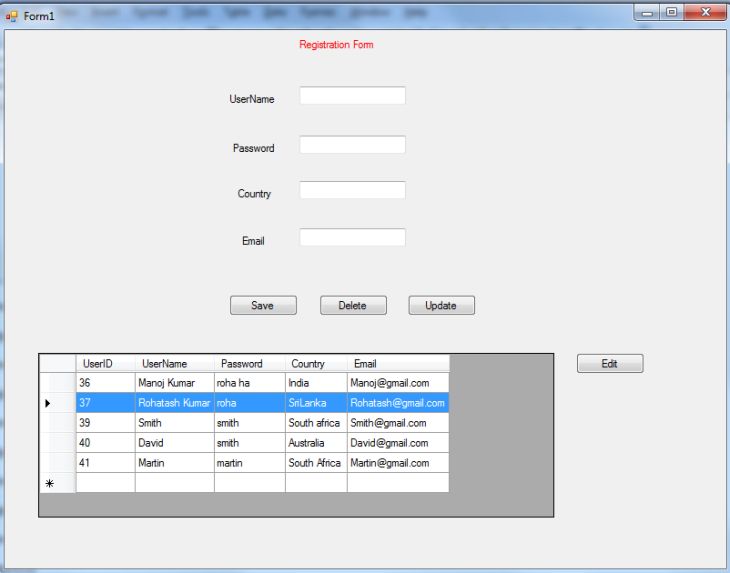This screenshot has height=573, width=730.
Task: Click the Delete button
Action: [353, 305]
